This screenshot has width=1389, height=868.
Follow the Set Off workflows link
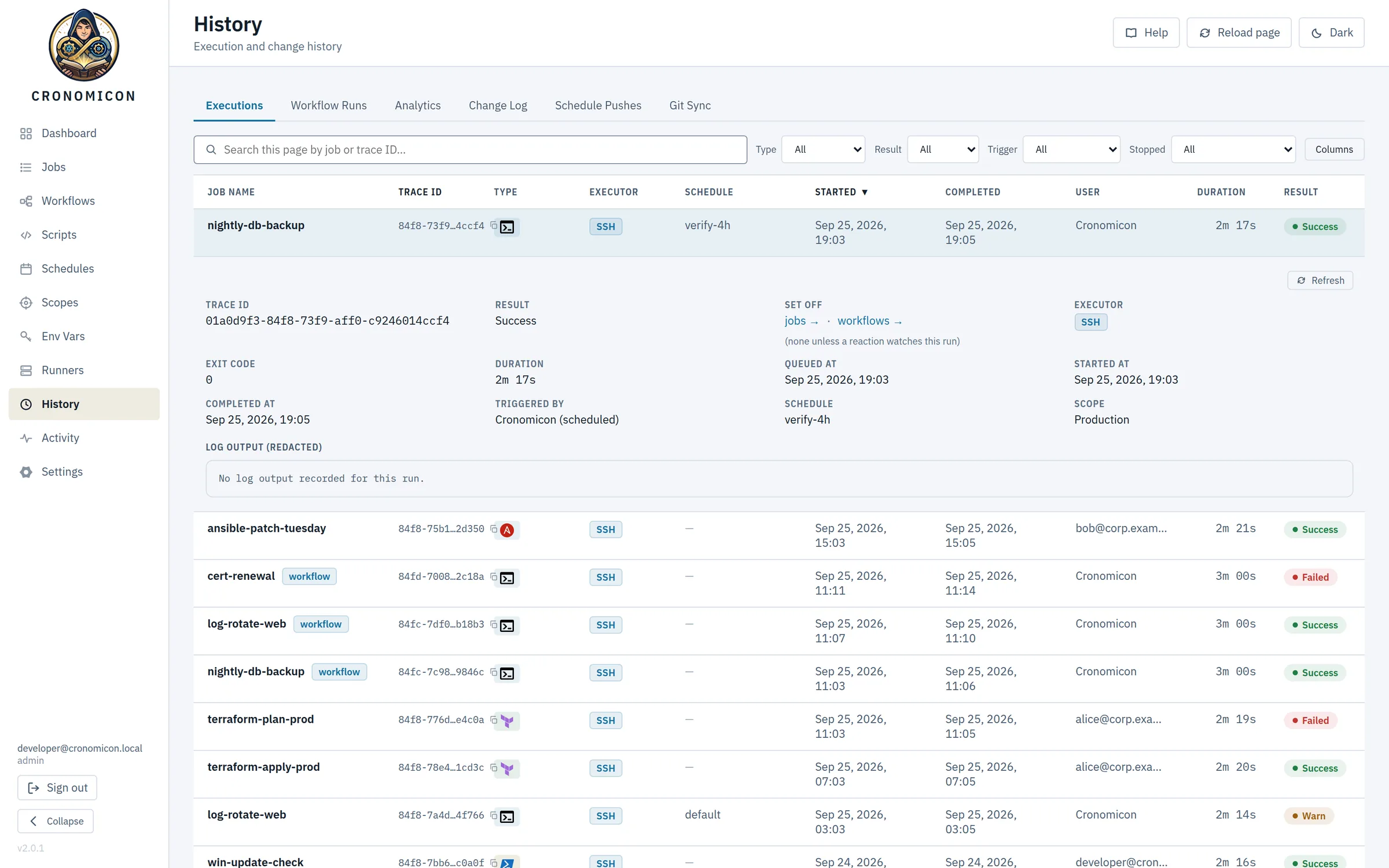tap(870, 321)
